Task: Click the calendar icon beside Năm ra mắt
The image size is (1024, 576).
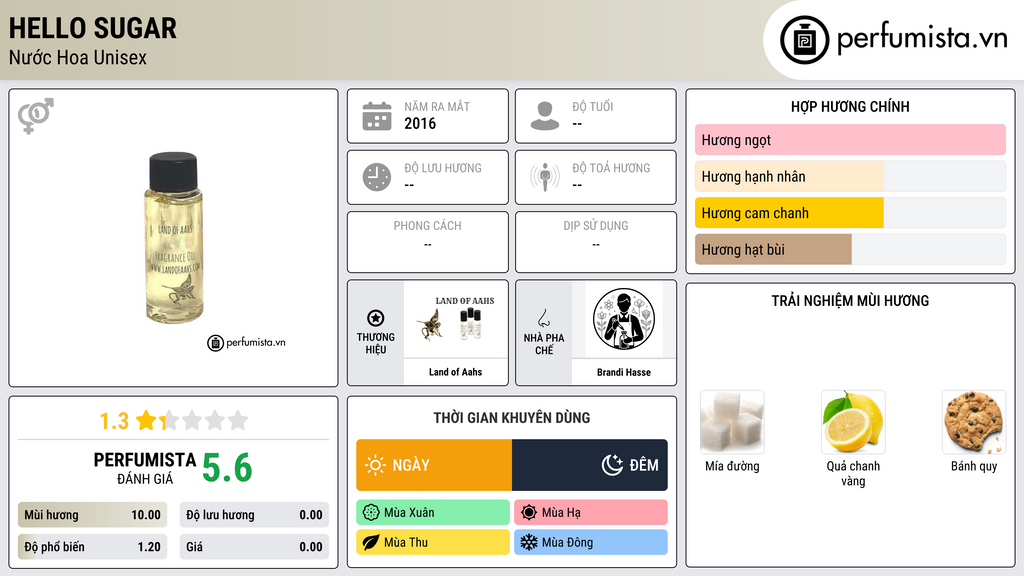Action: 377,116
